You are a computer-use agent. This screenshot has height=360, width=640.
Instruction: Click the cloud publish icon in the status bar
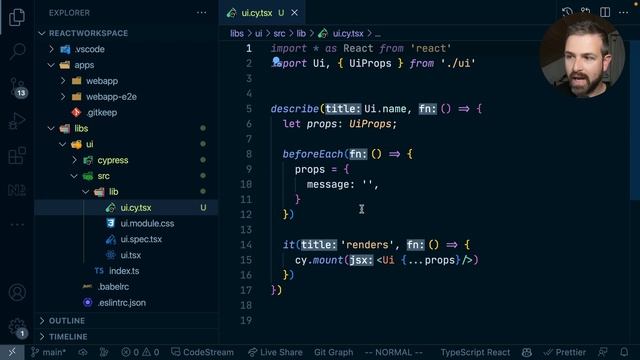point(83,352)
